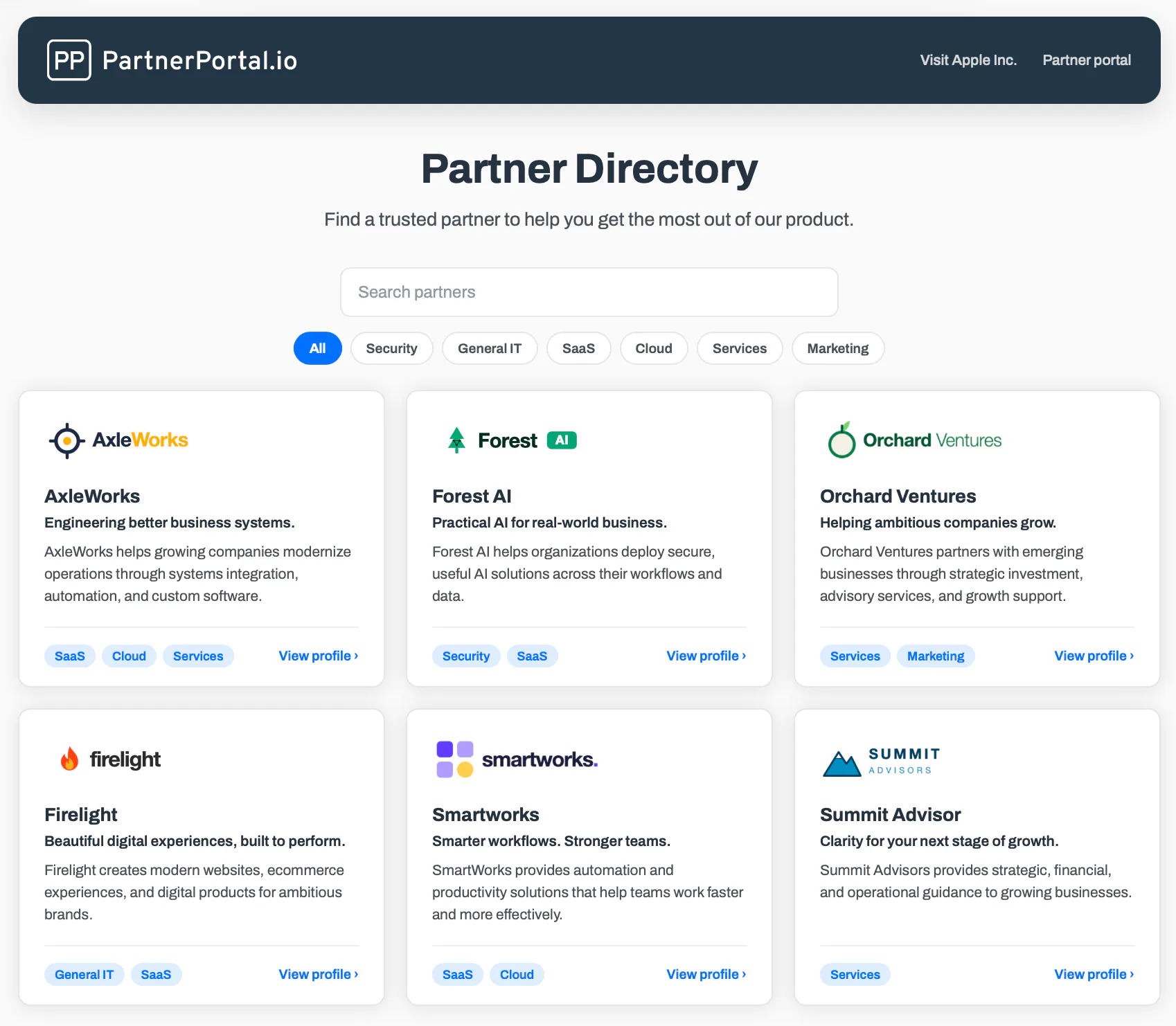Image resolution: width=1176 pixels, height=1026 pixels.
Task: View profile of Forest AI
Action: coord(706,656)
